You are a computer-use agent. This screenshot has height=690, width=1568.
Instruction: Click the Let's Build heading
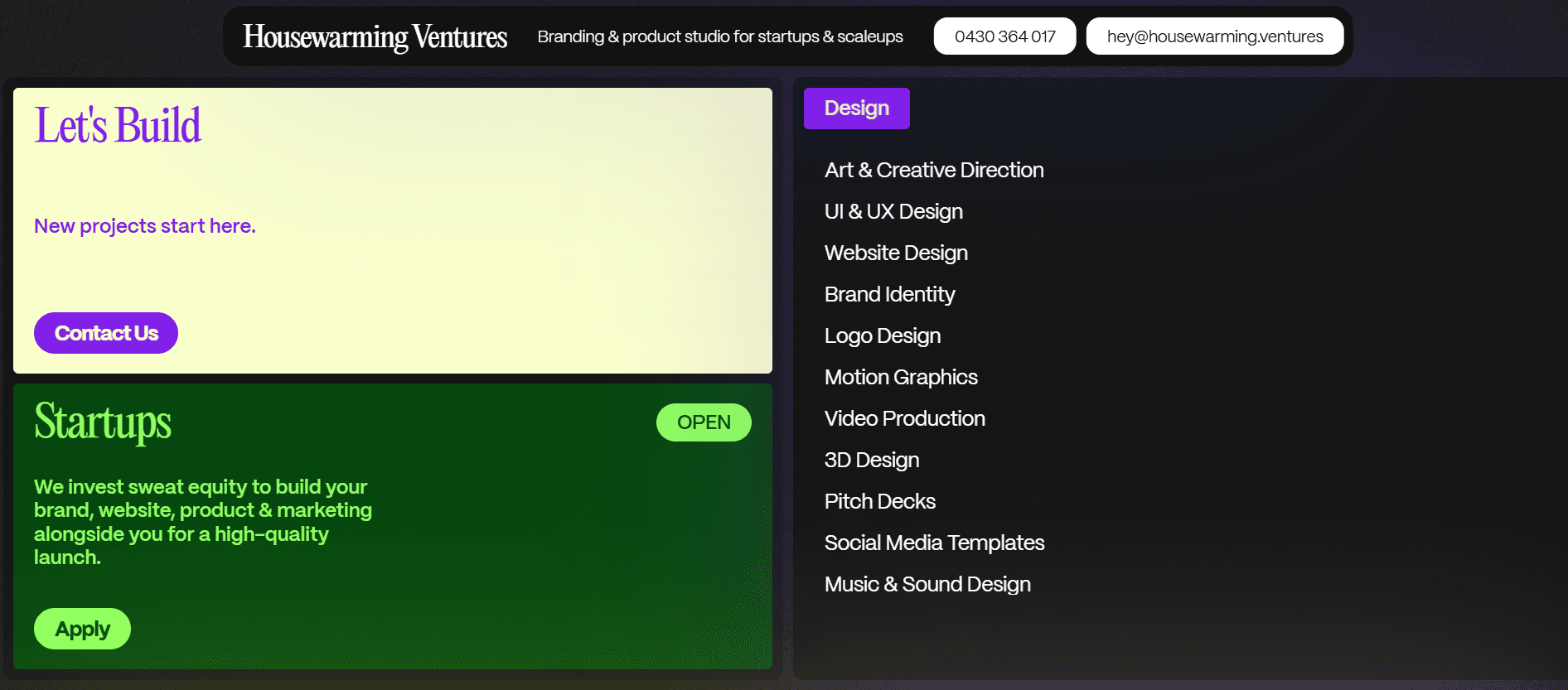[118, 126]
